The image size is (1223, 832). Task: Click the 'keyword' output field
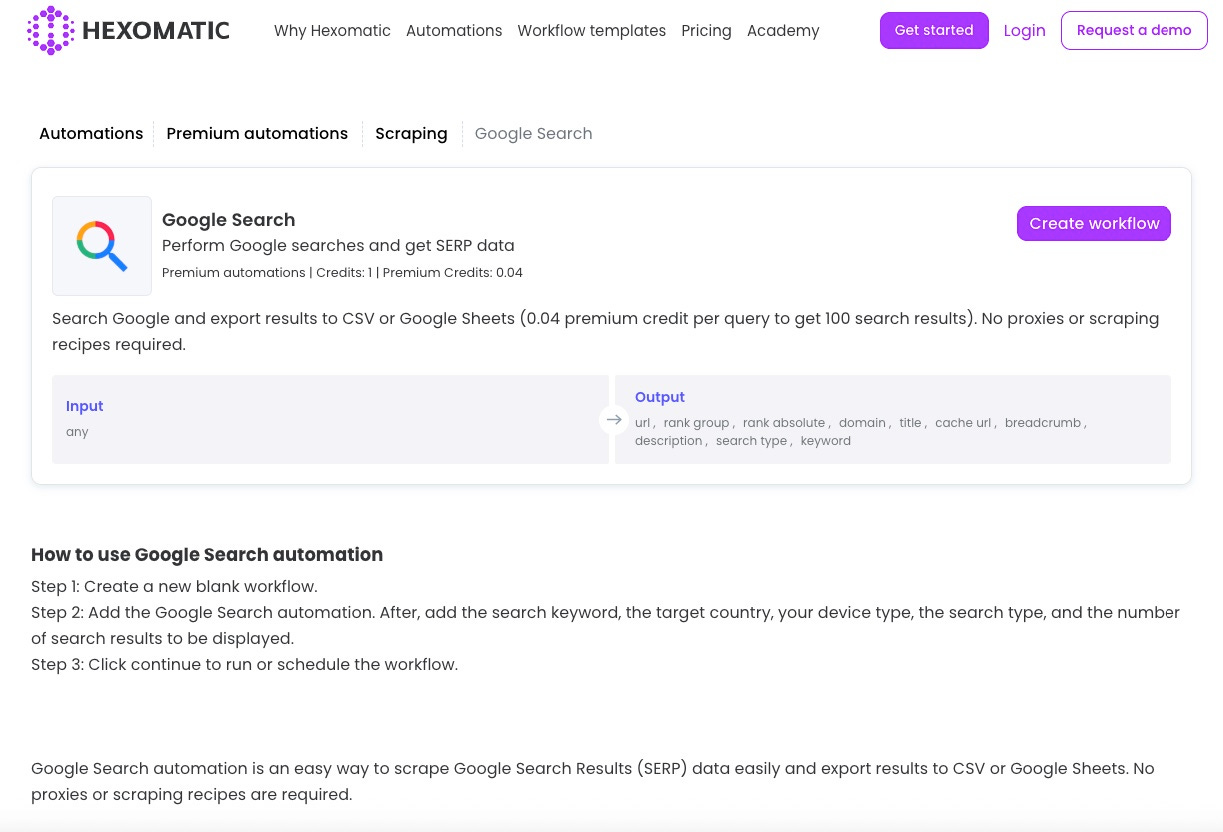click(826, 441)
